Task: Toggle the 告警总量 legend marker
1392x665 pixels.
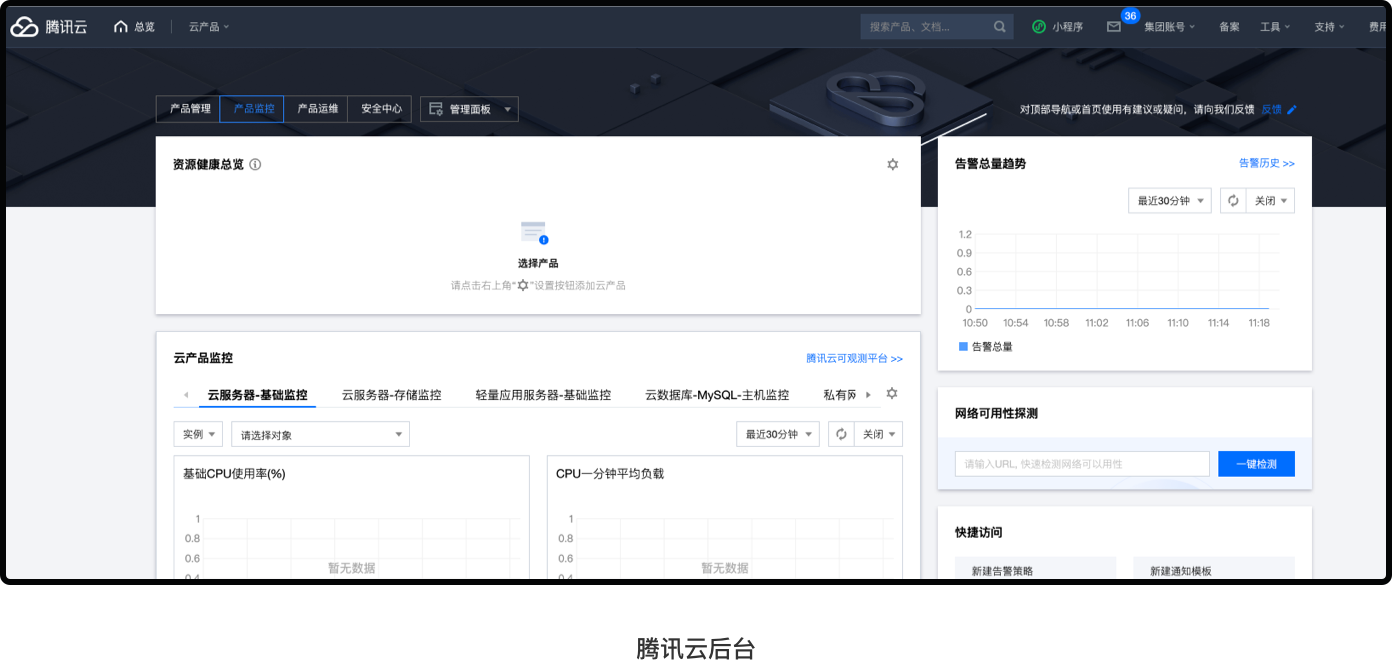Action: click(x=963, y=346)
